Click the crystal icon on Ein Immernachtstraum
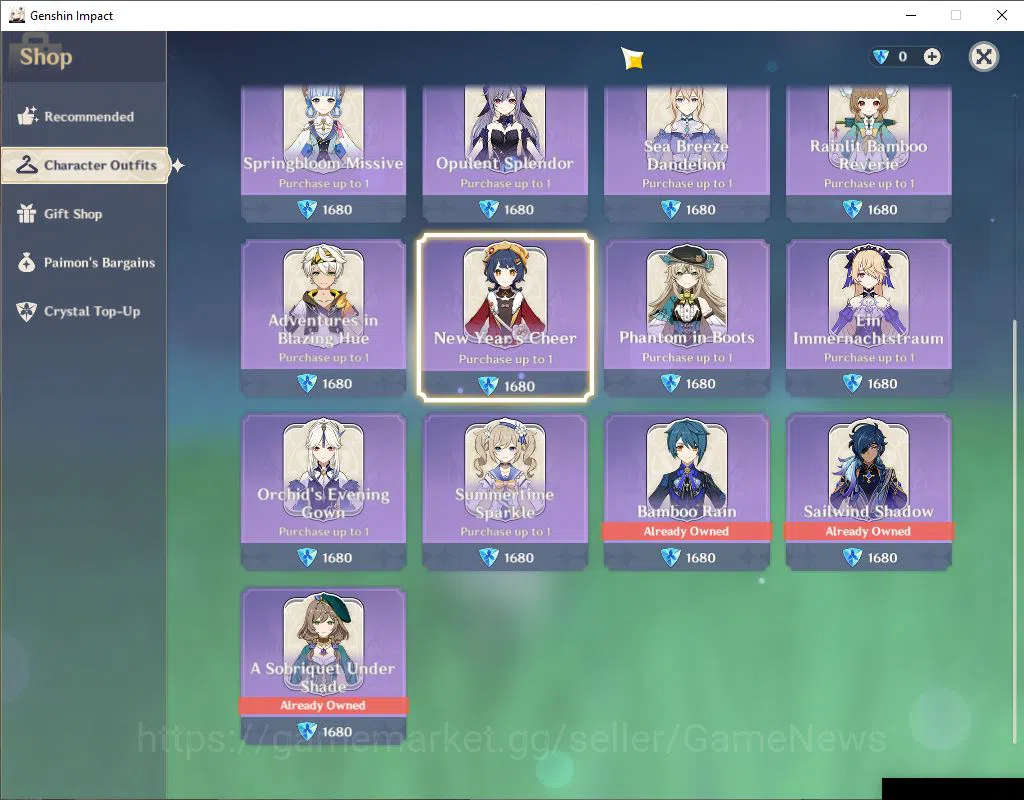Screen dimensions: 1024x800 tap(852, 383)
